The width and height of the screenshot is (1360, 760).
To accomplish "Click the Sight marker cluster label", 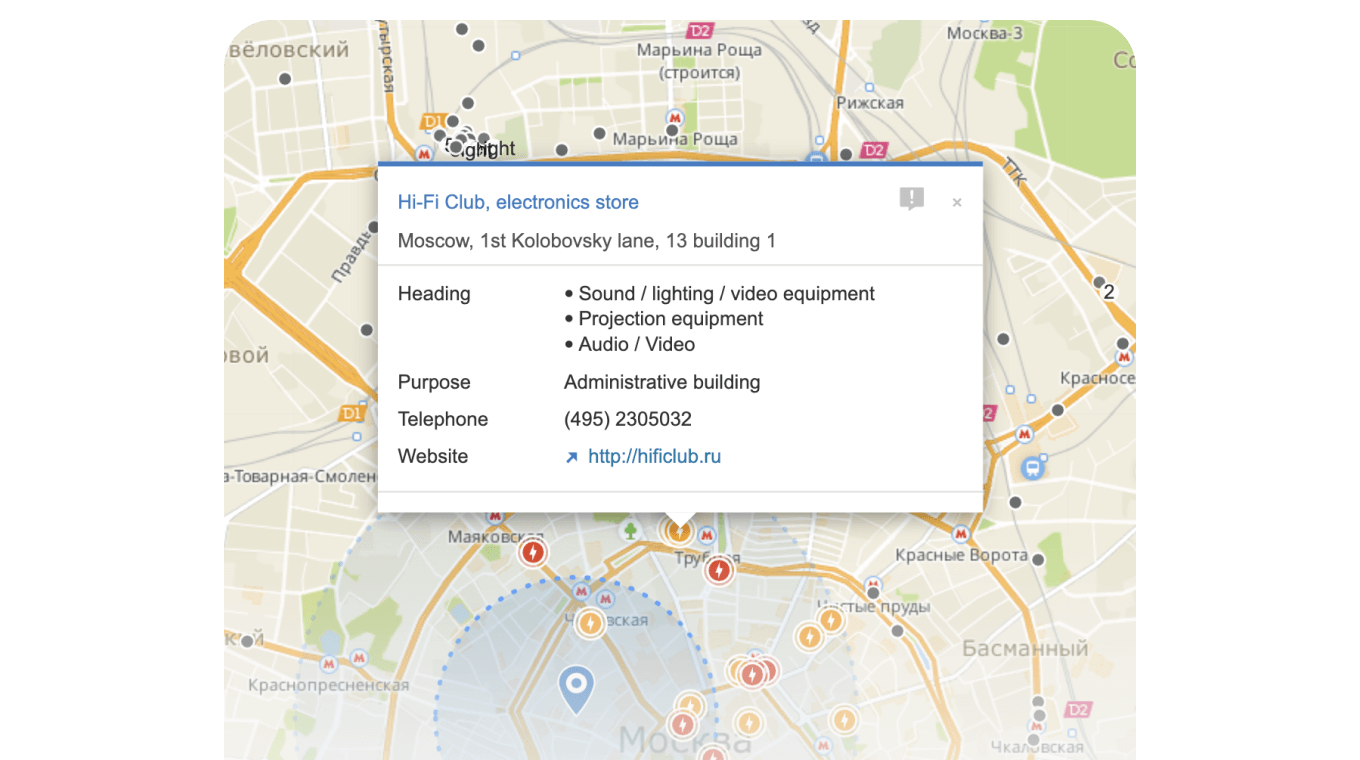I will [481, 149].
